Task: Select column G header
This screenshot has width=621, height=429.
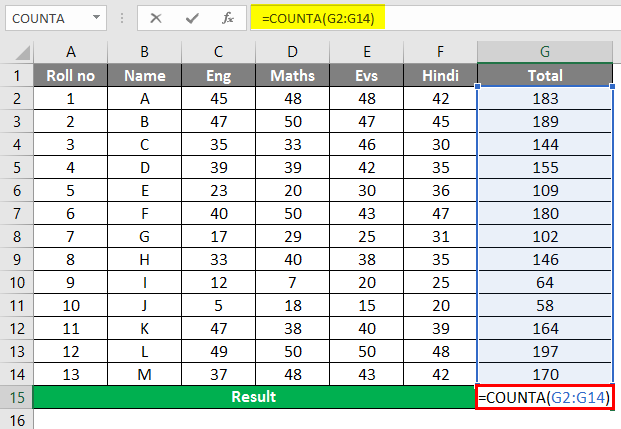Action: pos(545,52)
